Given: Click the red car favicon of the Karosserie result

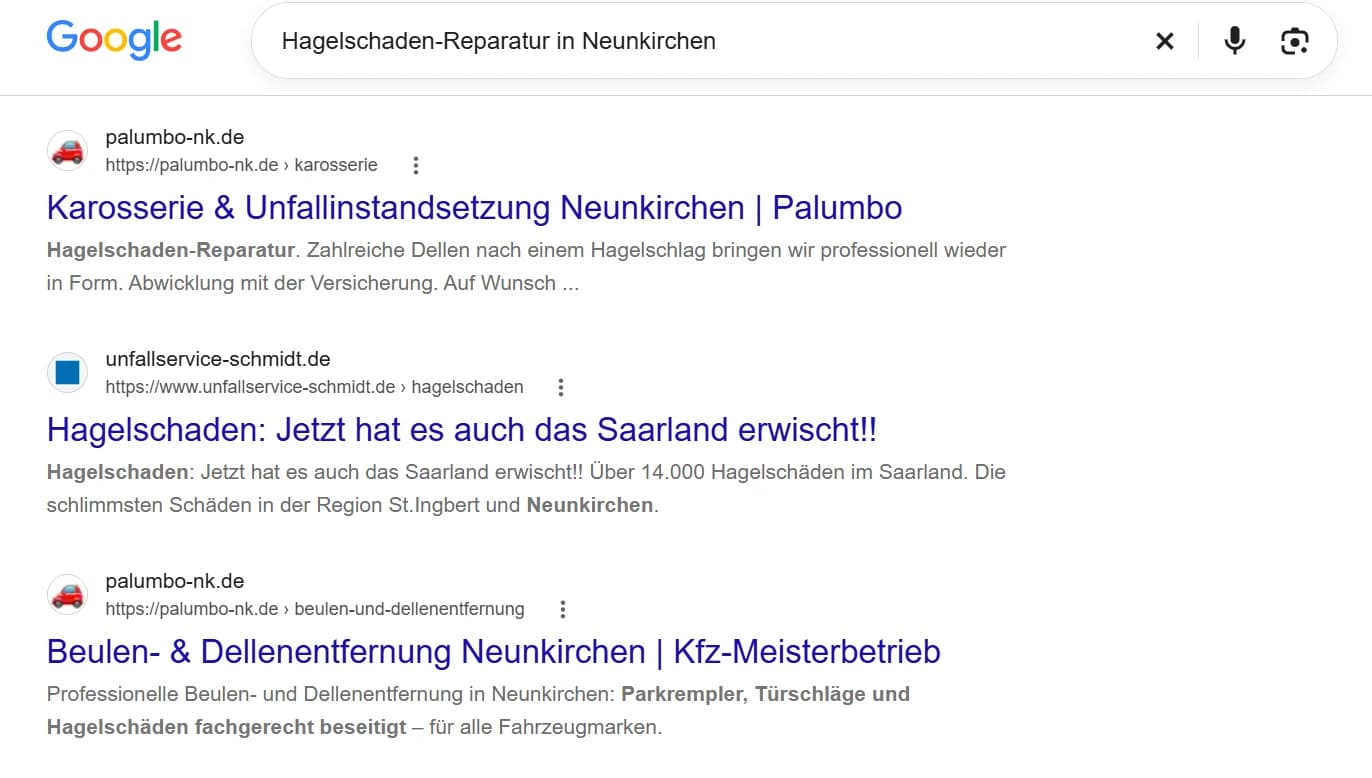Looking at the screenshot, I should [68, 151].
